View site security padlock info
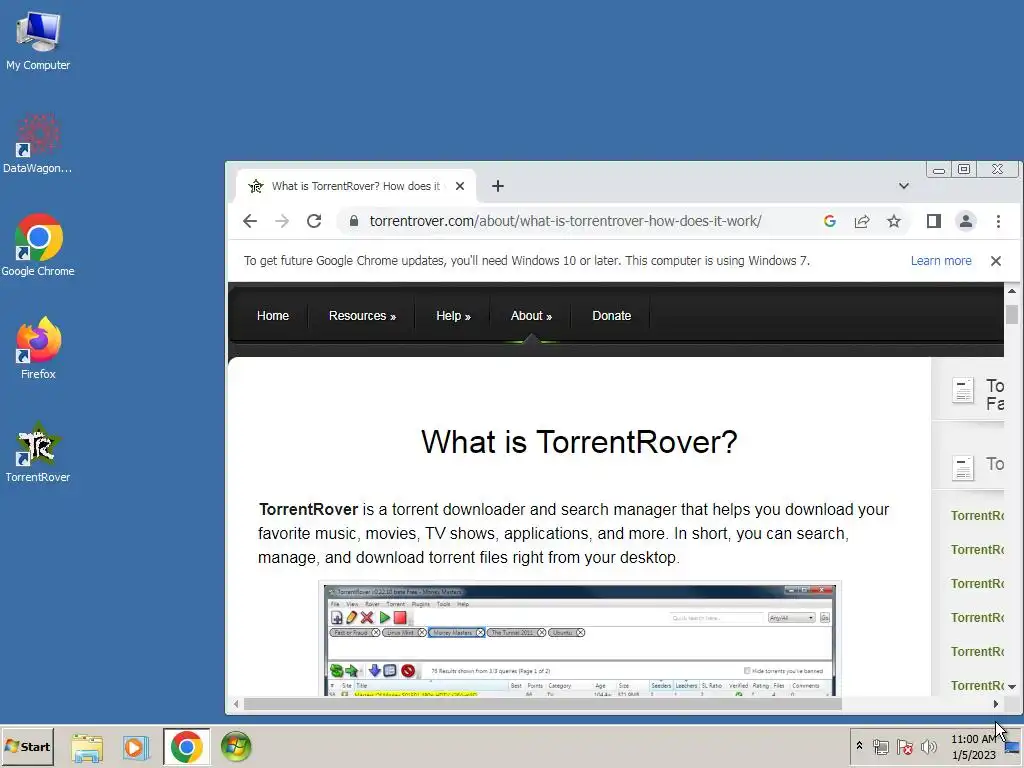This screenshot has width=1024, height=768. tap(354, 221)
